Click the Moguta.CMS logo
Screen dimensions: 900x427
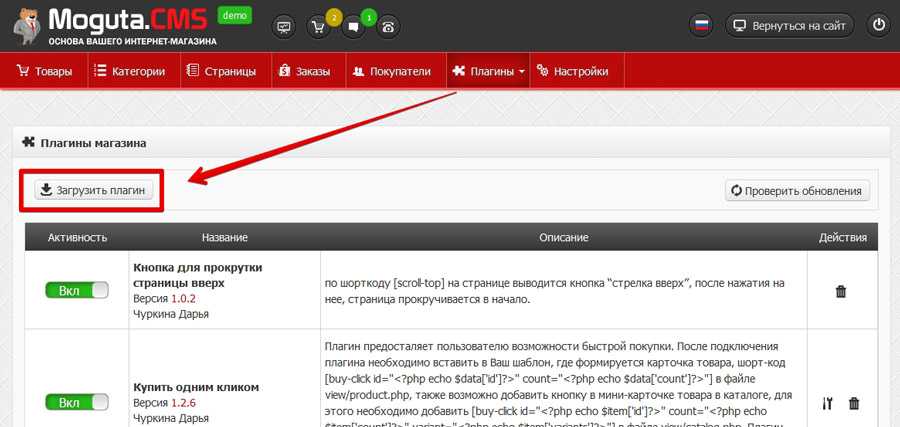pos(110,26)
